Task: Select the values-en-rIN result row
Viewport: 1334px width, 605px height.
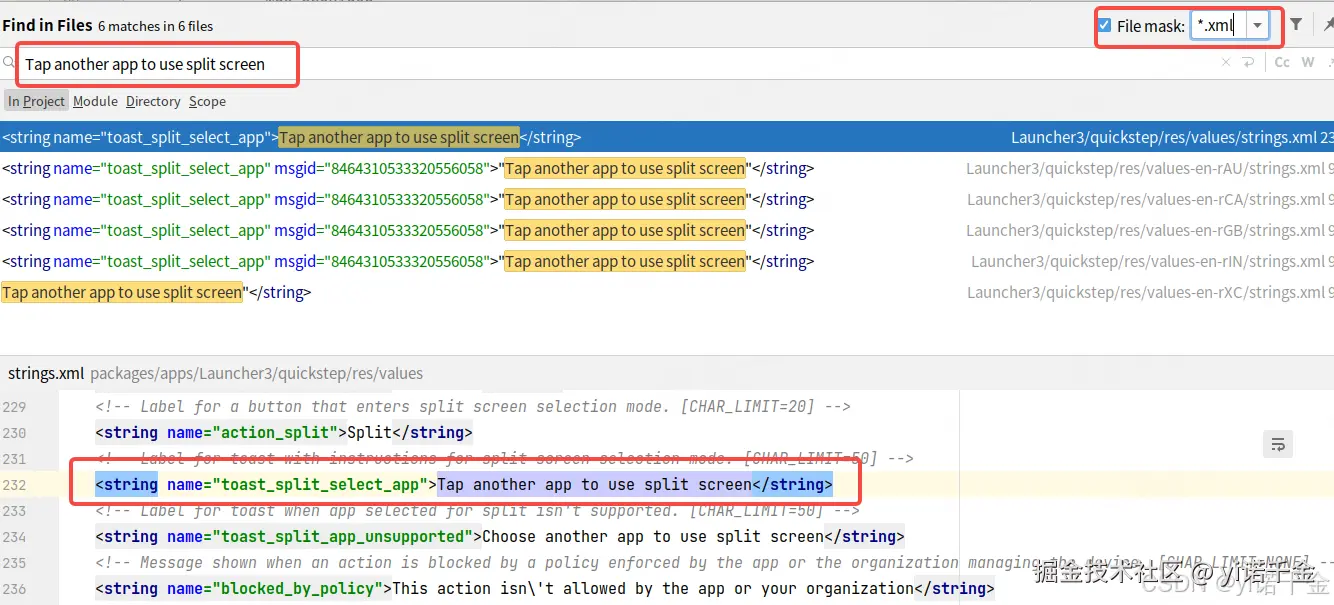Action: [x=667, y=261]
